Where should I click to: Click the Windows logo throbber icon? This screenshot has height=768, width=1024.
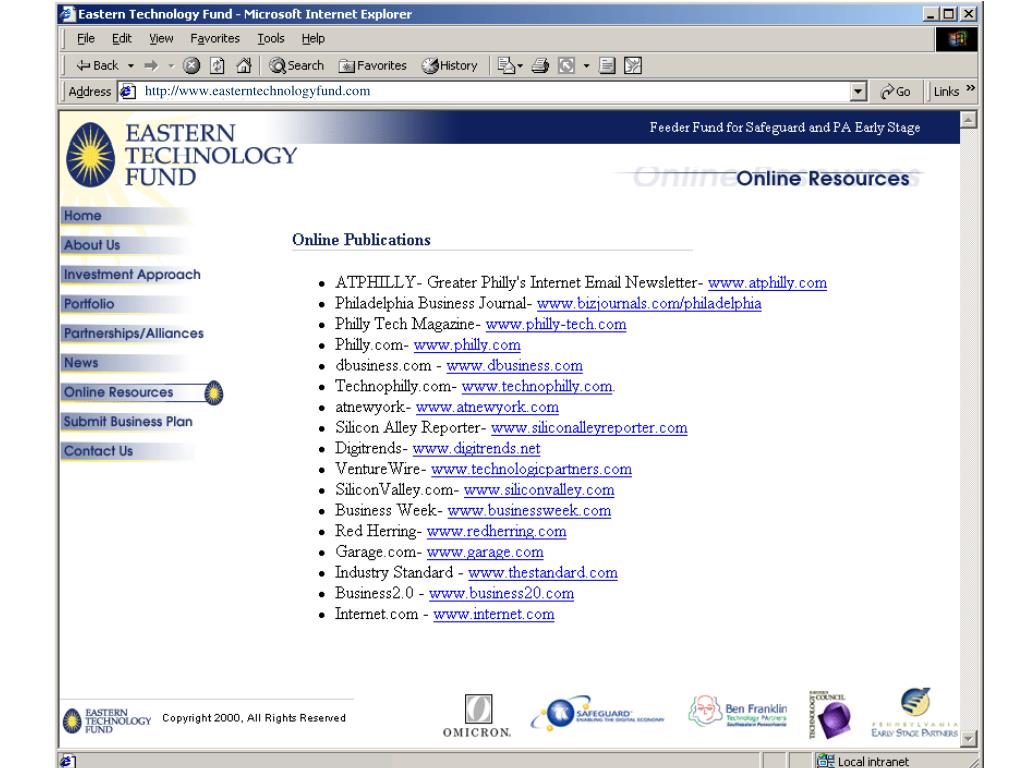click(957, 39)
